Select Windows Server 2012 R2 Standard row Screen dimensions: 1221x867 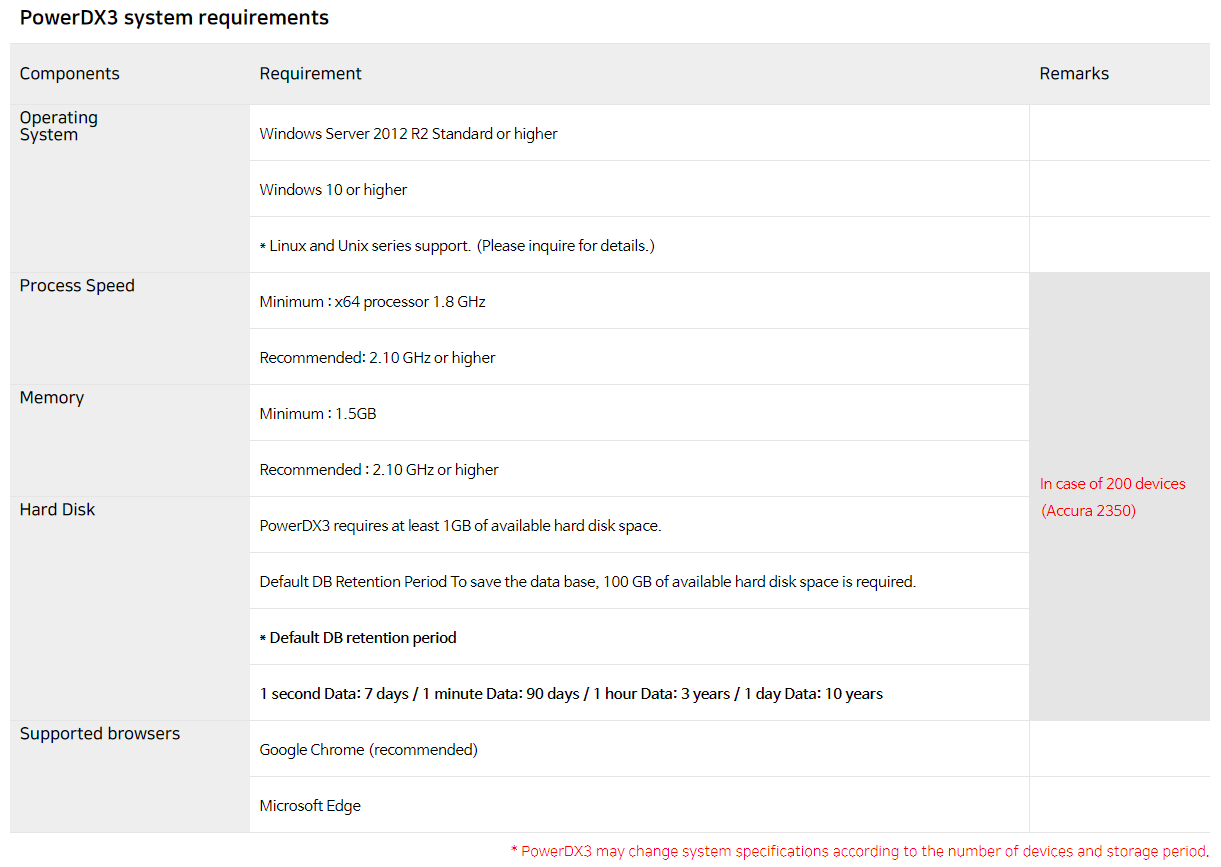(408, 134)
